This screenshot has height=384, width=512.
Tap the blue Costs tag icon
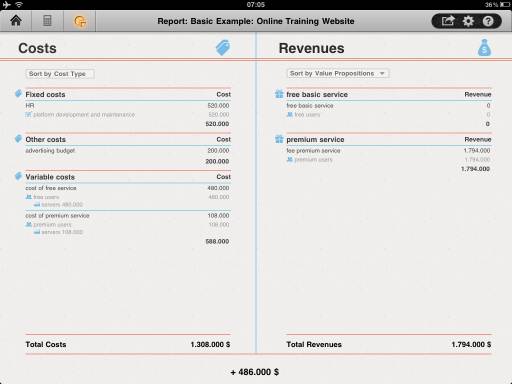pos(223,48)
